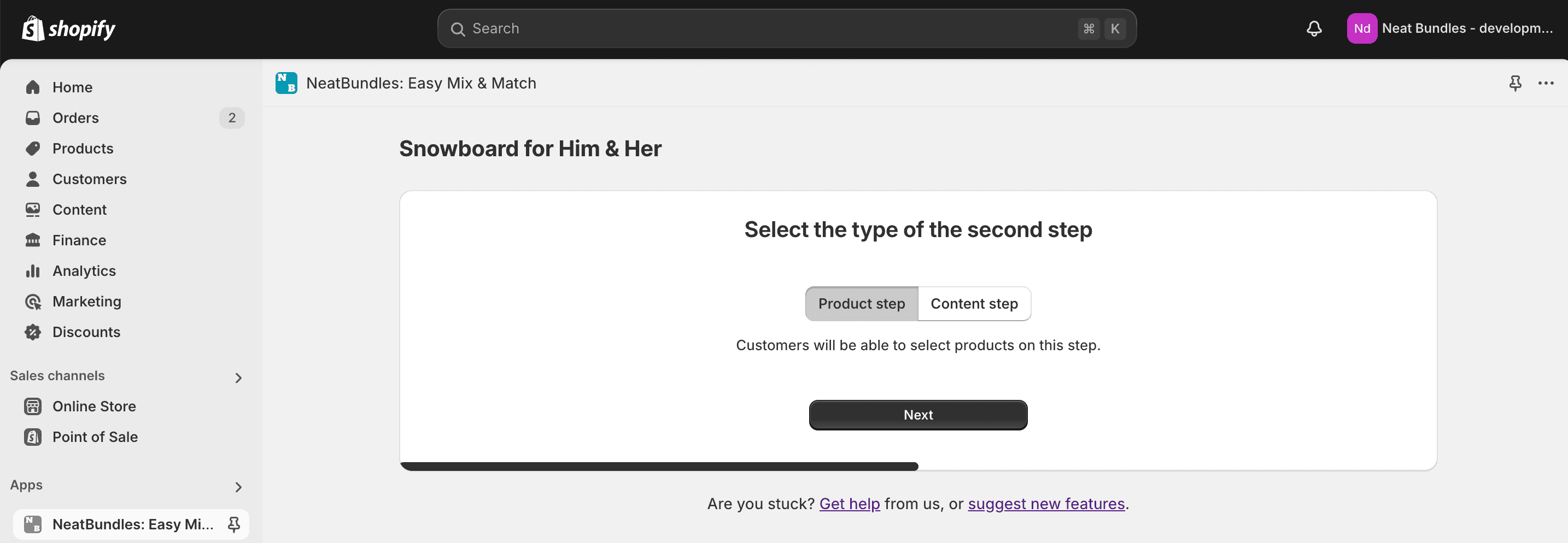Open the three-dot more actions menu
The image size is (1568, 543).
(1546, 82)
